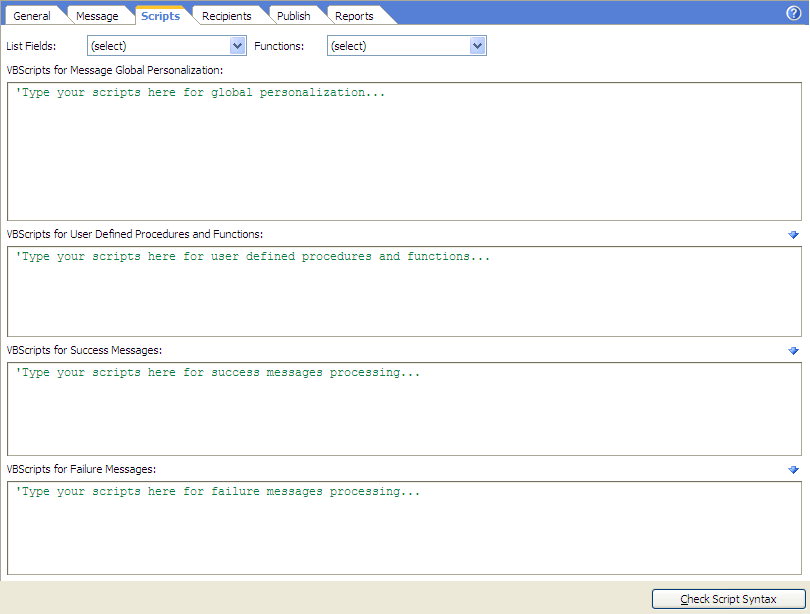This screenshot has height=614, width=810.
Task: Click 'VBScripts for User Defined Procedures and Functions:' label
Action: (x=135, y=234)
